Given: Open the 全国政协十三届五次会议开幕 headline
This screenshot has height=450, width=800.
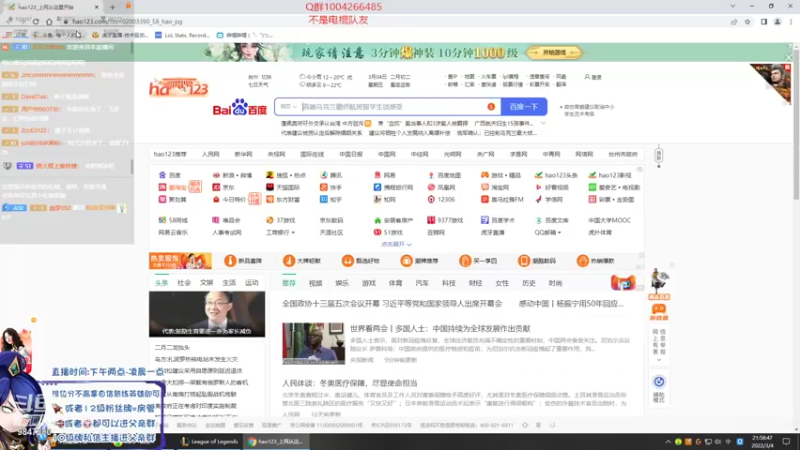Looking at the screenshot, I should coord(392,304).
